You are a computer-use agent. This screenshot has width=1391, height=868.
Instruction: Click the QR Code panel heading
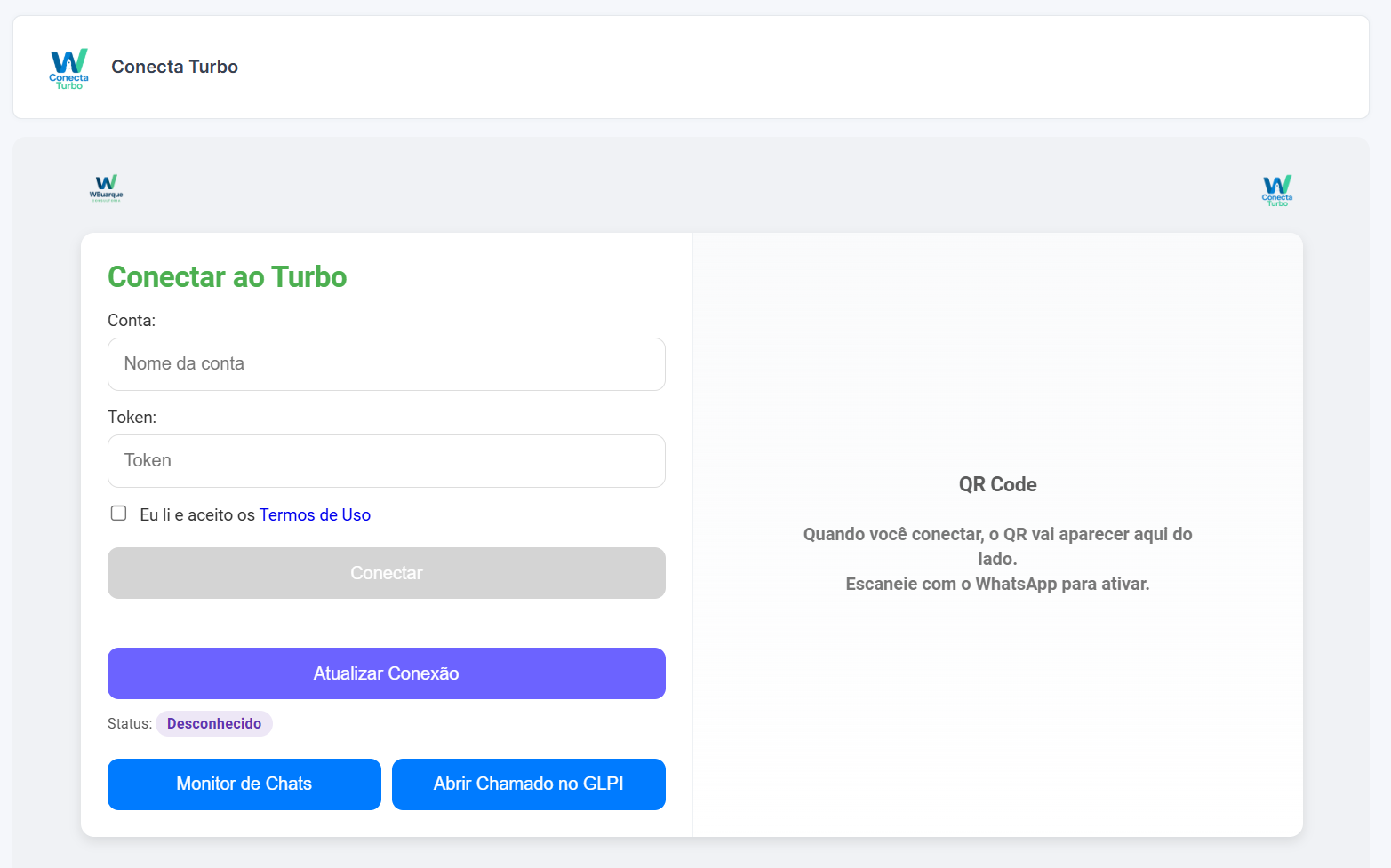point(997,484)
